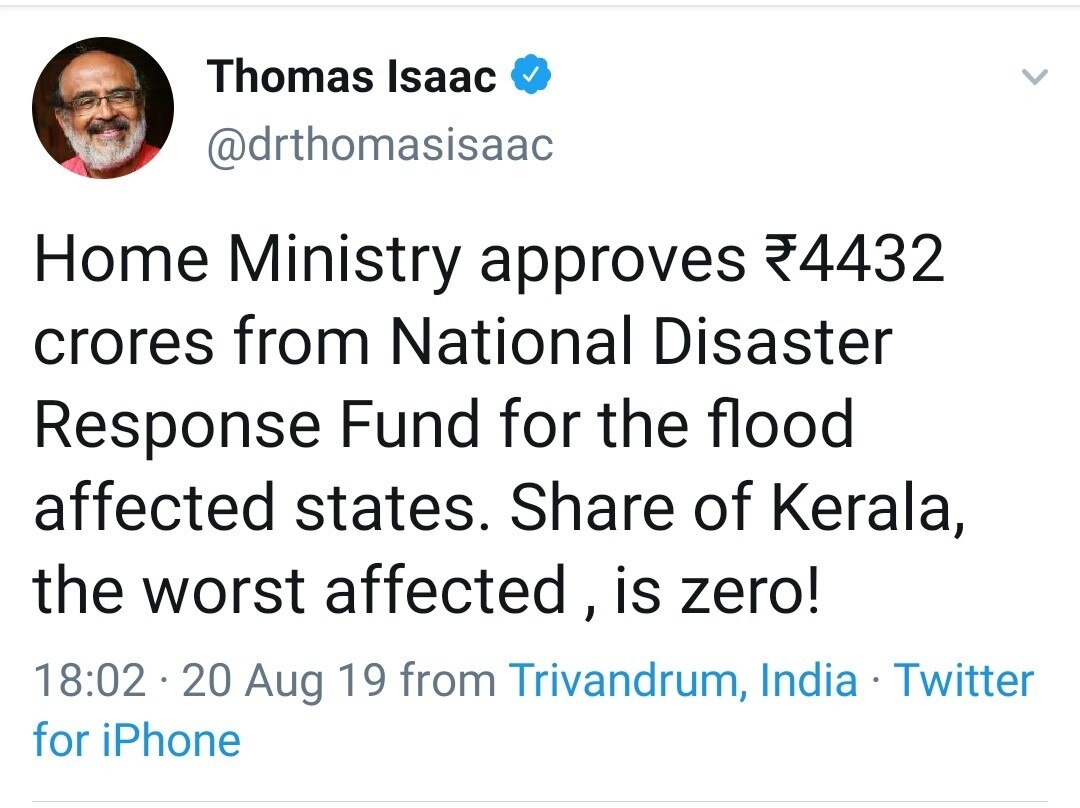The width and height of the screenshot is (1080, 808).
Task: Click the phrase National Disaster
Action: (x=640, y=343)
